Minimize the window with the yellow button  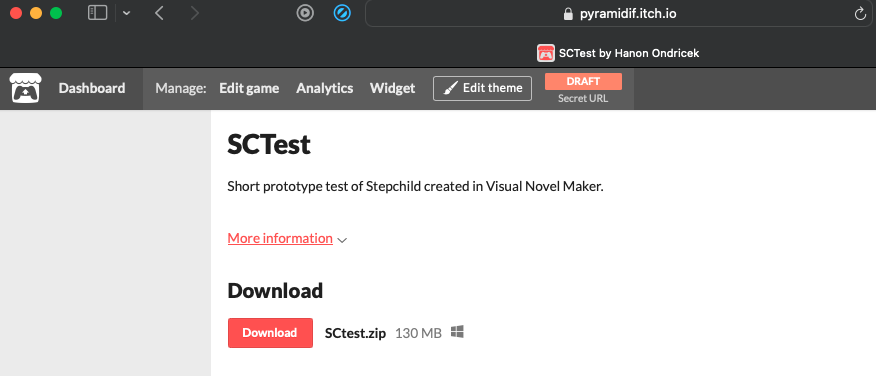coord(36,13)
